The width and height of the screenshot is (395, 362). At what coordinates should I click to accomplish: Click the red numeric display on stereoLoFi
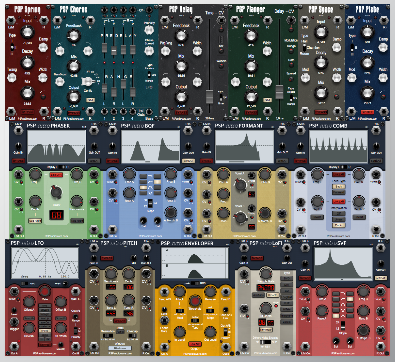click(265, 287)
